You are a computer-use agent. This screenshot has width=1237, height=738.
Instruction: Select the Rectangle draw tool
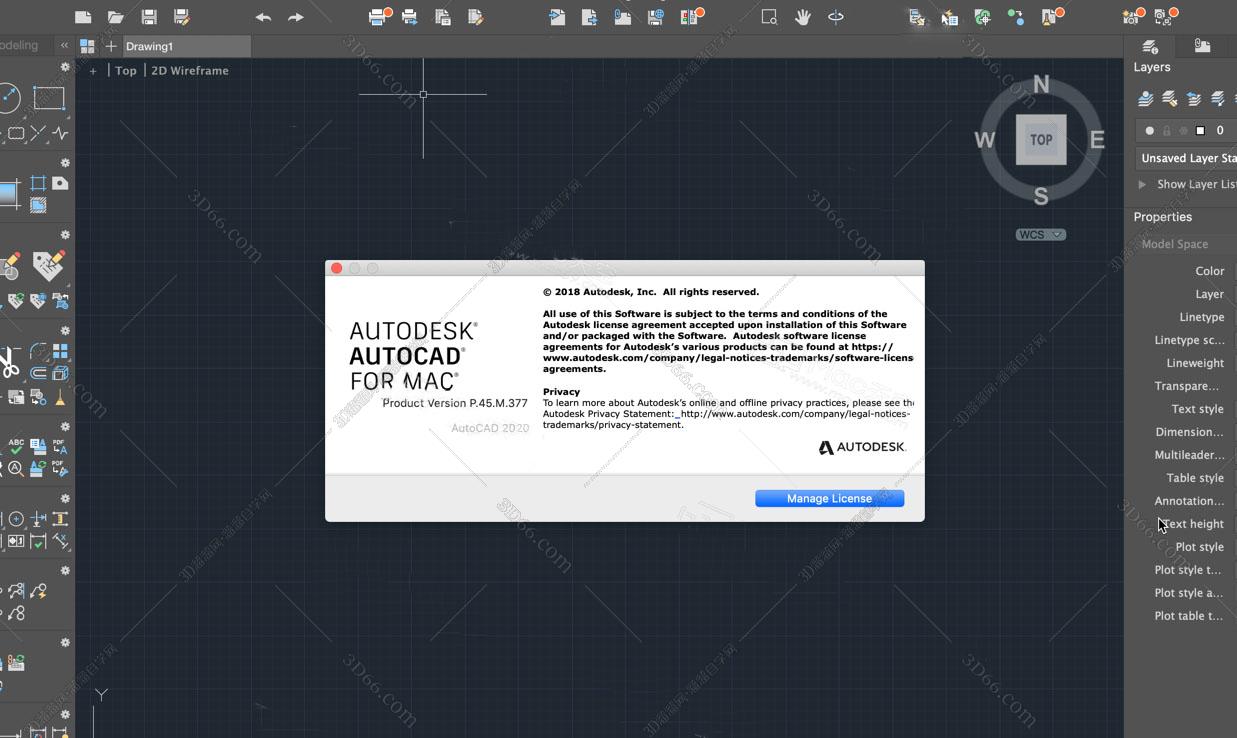point(49,97)
